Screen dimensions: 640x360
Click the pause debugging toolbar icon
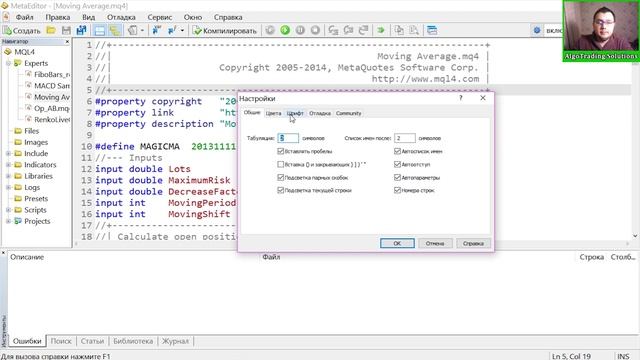point(300,30)
